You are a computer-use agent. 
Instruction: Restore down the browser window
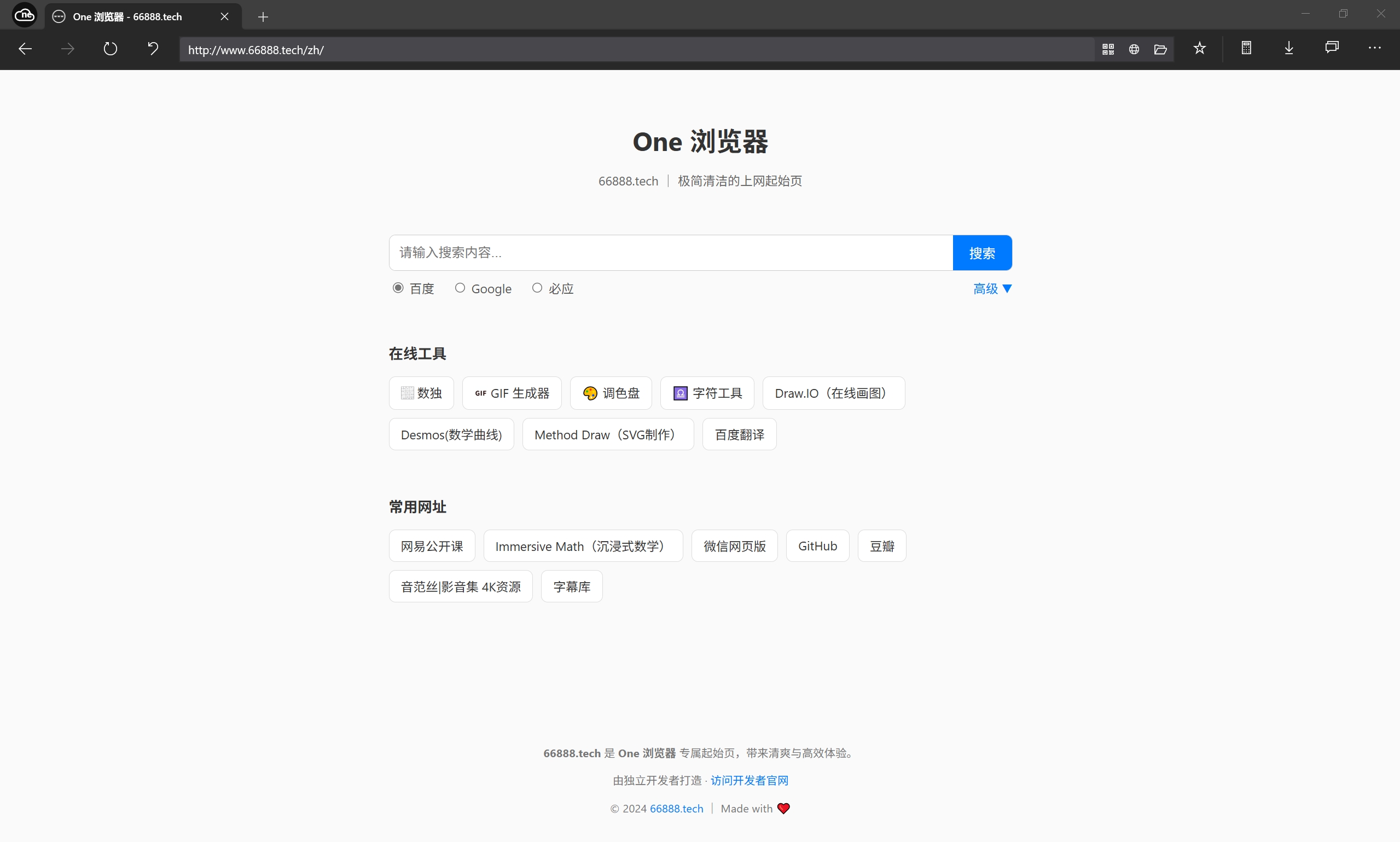pyautogui.click(x=1343, y=14)
